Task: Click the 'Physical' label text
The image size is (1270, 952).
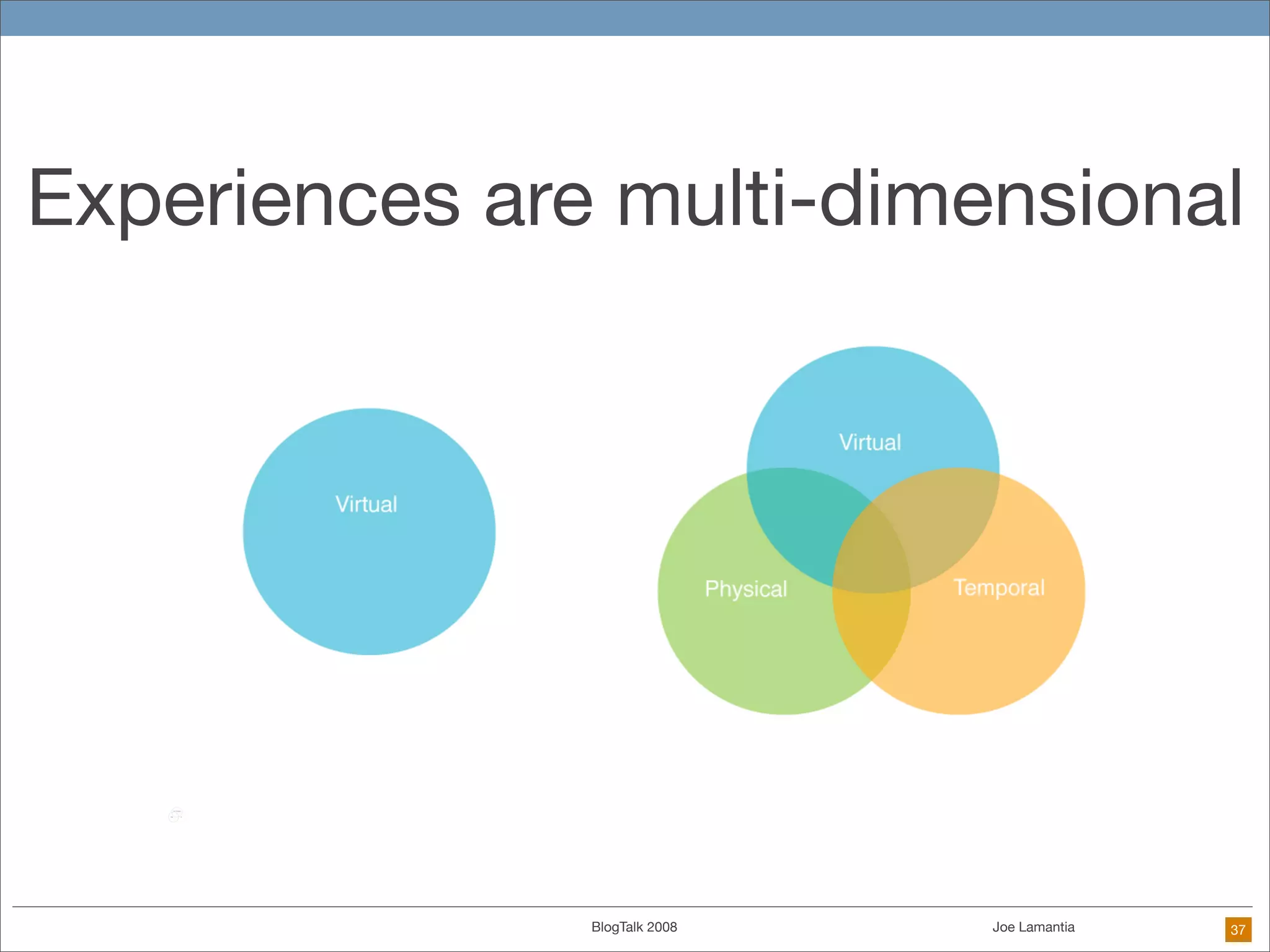Action: click(745, 589)
